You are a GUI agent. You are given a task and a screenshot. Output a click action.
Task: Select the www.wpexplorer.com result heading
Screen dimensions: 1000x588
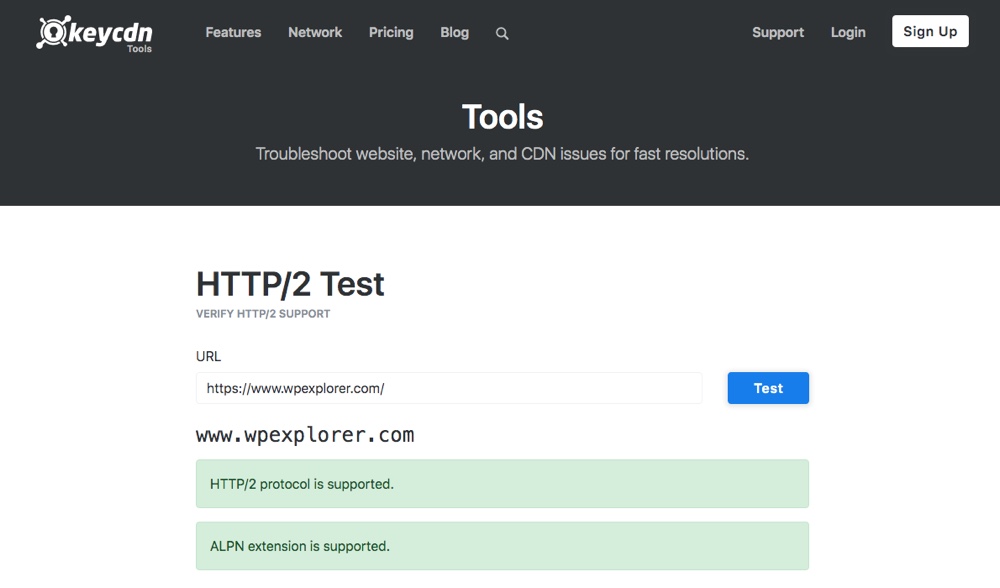[x=305, y=435]
